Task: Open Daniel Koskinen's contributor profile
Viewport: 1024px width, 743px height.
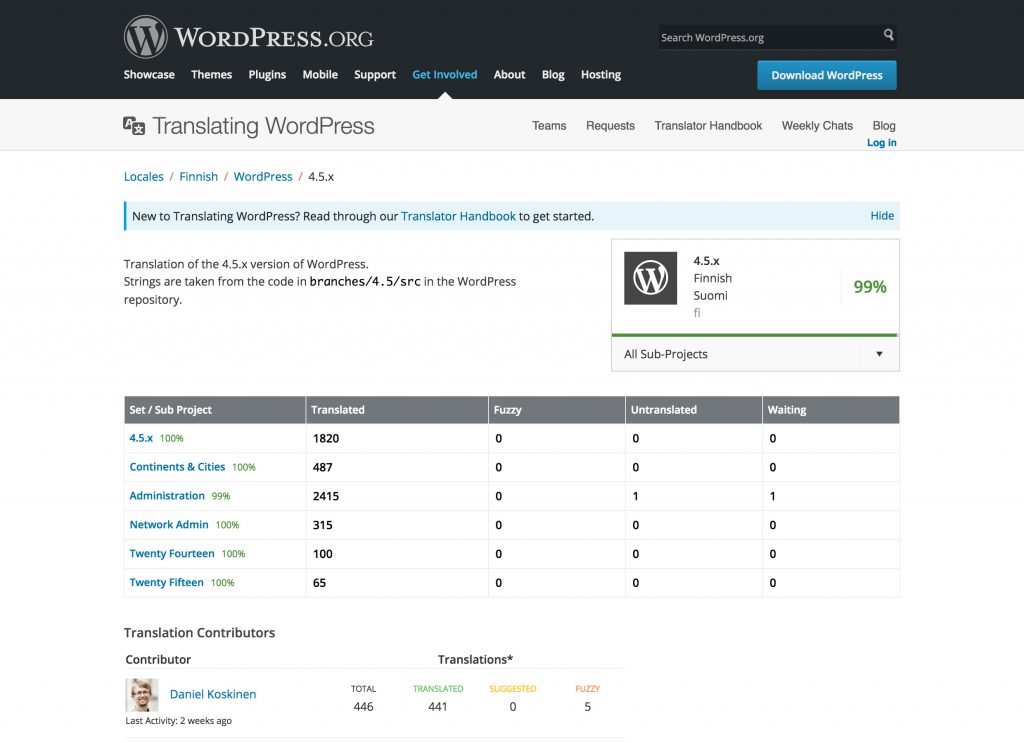Action: coord(213,694)
